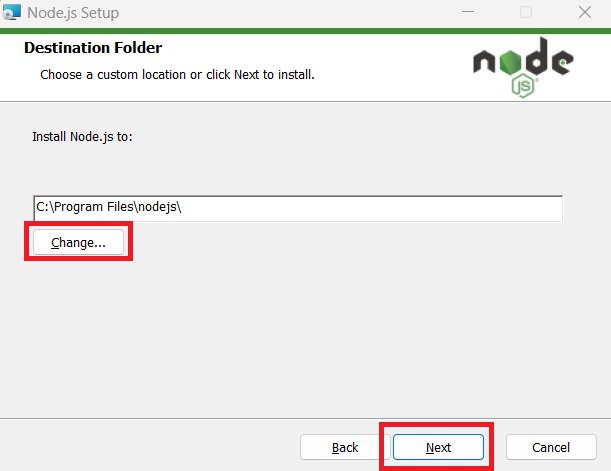
Task: Click the Node.js logo in header
Action: (523, 67)
